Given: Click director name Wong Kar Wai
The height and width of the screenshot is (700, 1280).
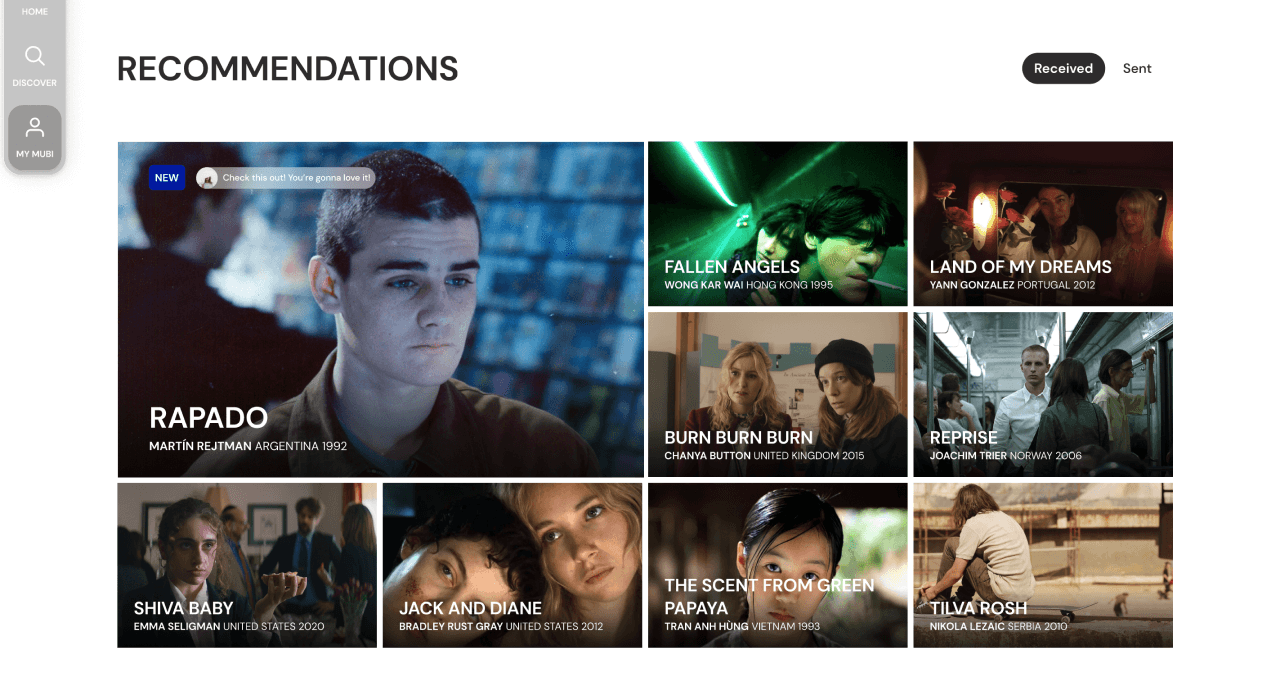Looking at the screenshot, I should 703,285.
